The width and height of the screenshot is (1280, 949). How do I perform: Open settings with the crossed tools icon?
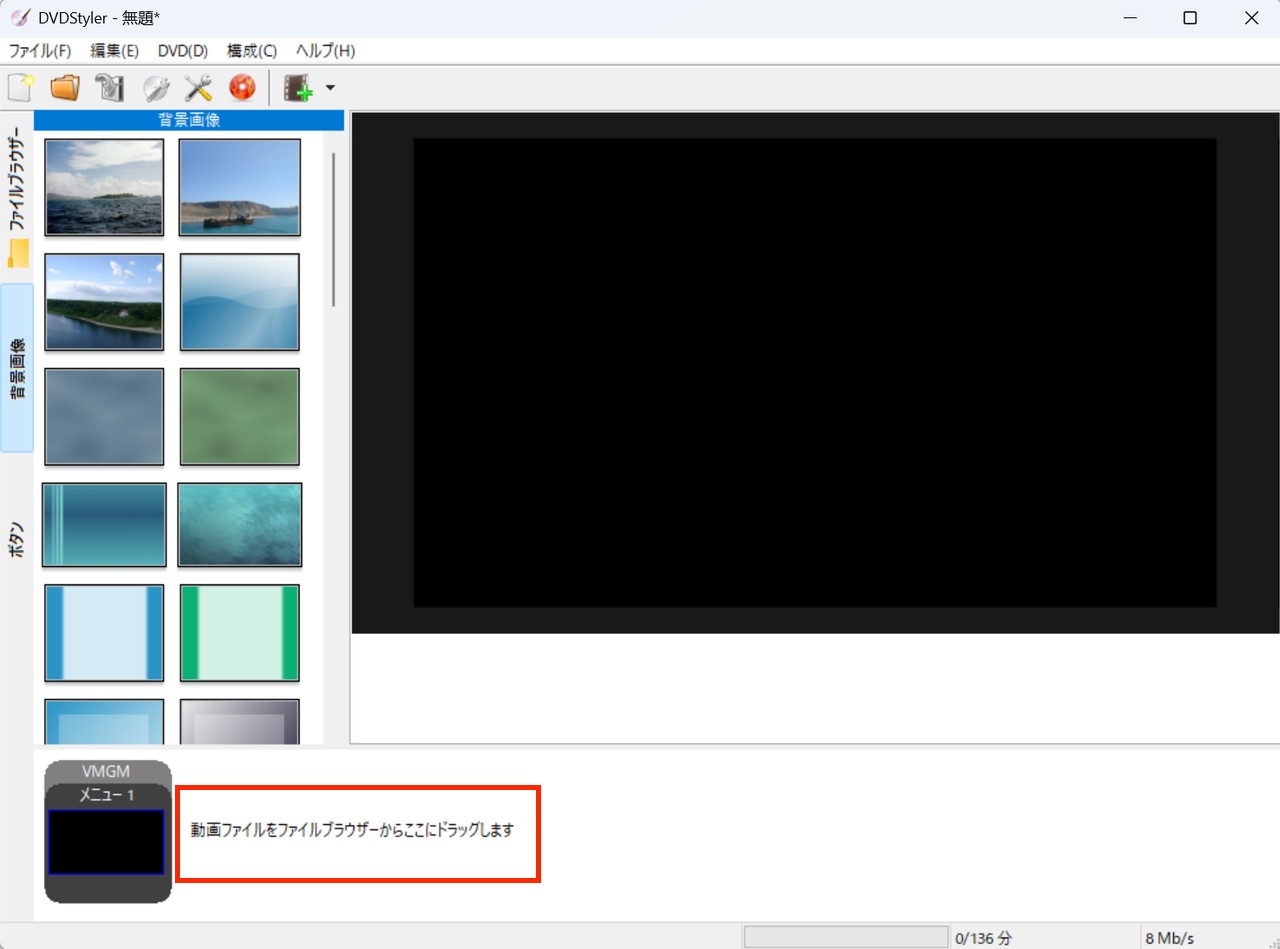pyautogui.click(x=199, y=88)
